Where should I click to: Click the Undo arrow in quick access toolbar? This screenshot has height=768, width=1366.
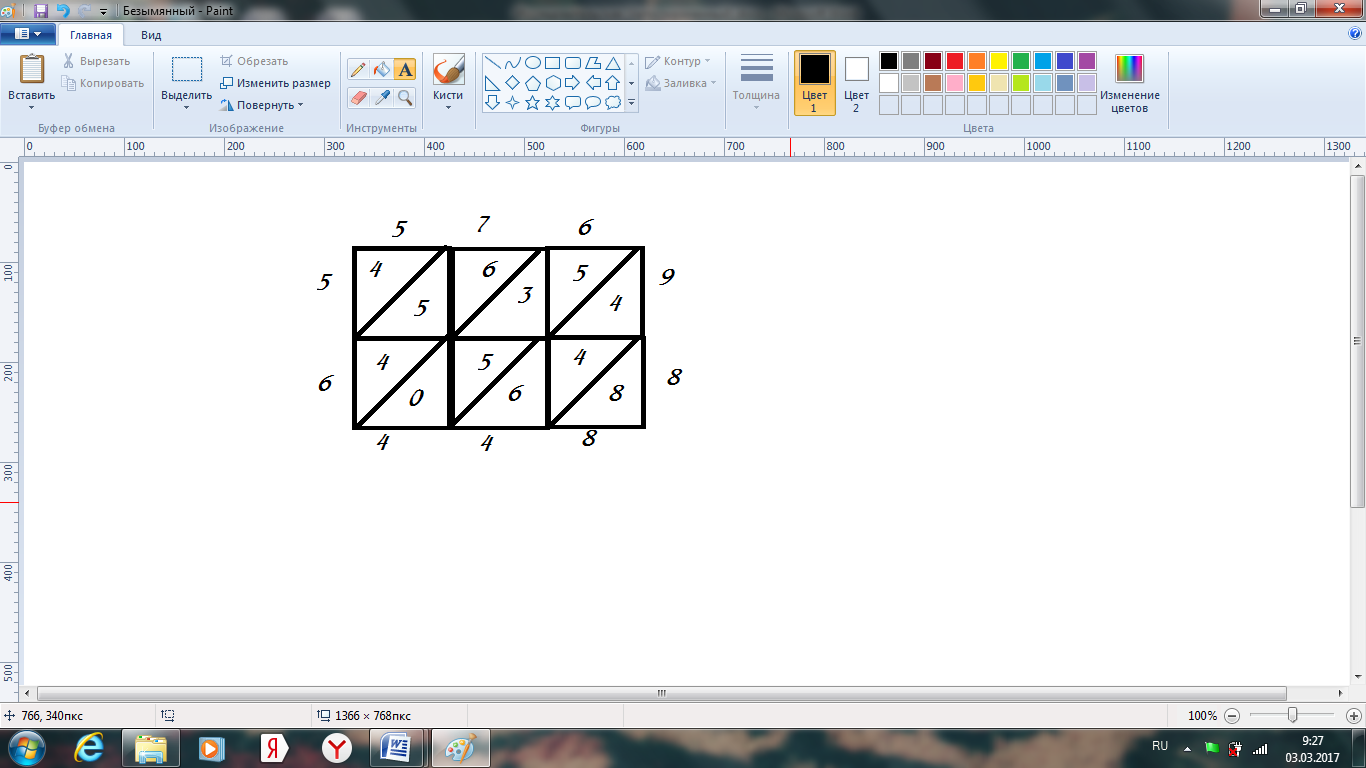coord(63,11)
